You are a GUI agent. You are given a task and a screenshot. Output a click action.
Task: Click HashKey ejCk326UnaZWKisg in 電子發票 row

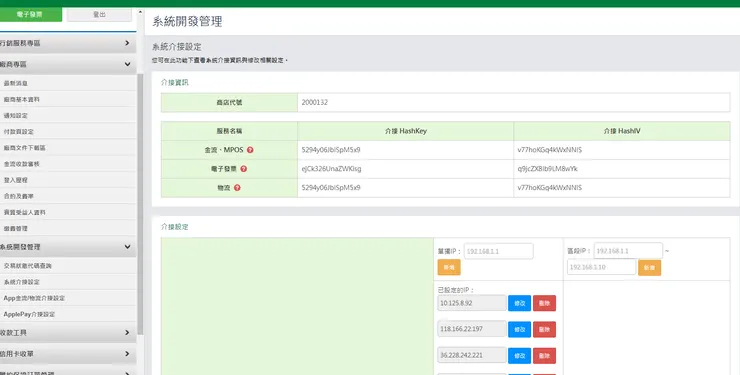tap(331, 169)
